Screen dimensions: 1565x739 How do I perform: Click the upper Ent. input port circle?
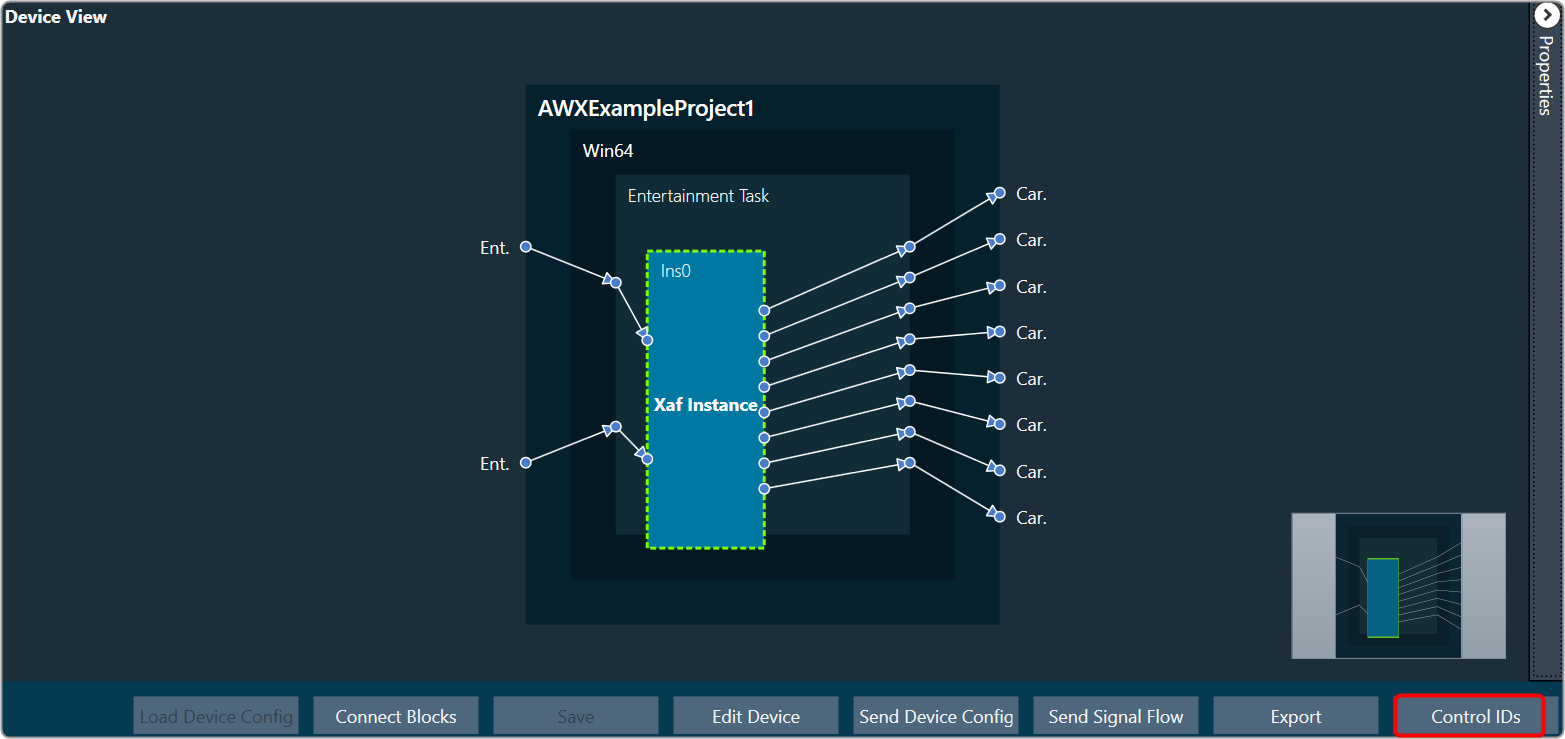click(x=526, y=247)
